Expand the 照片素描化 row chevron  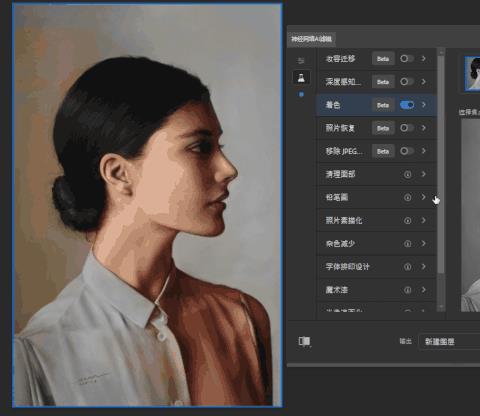click(x=423, y=220)
